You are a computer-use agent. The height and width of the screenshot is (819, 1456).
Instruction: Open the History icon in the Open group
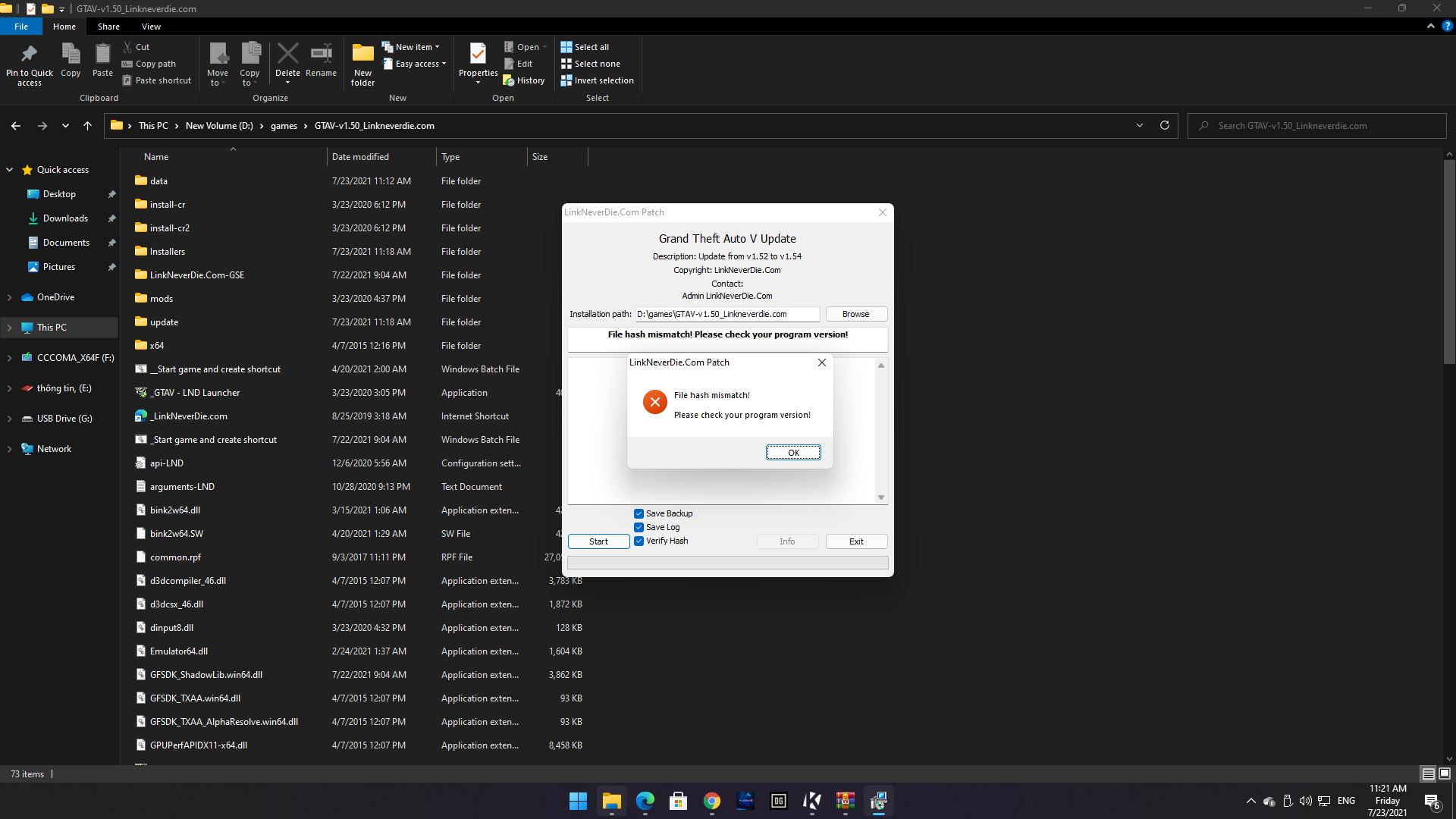click(x=524, y=80)
